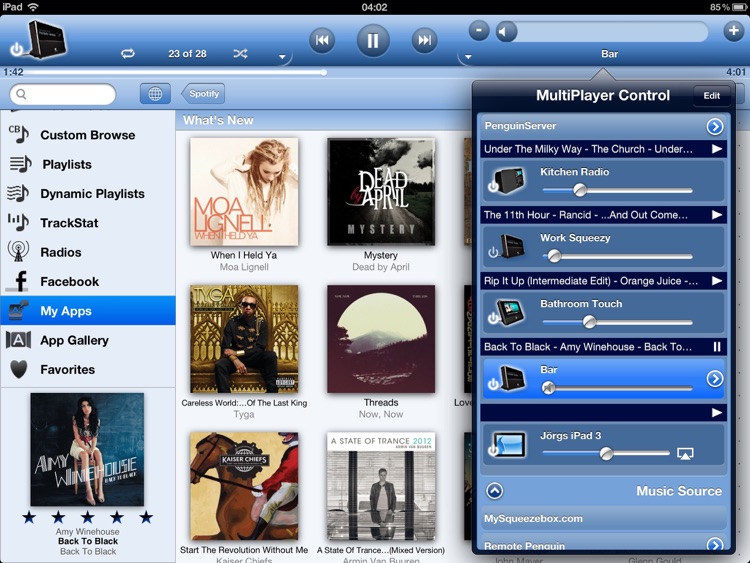750x563 pixels.
Task: Open PenguinServer details arrow
Action: pos(715,127)
